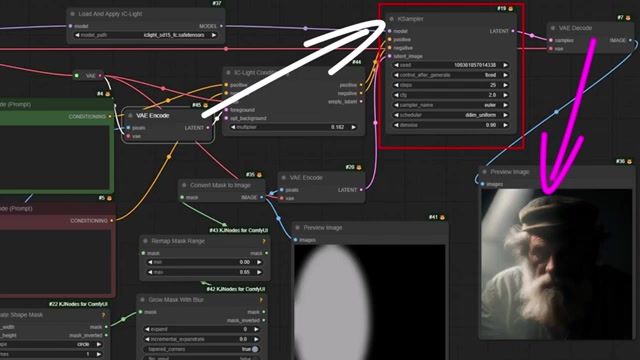Increase Remap Mask Range min value
Screen dimensions: 640x360
(x=259, y=262)
